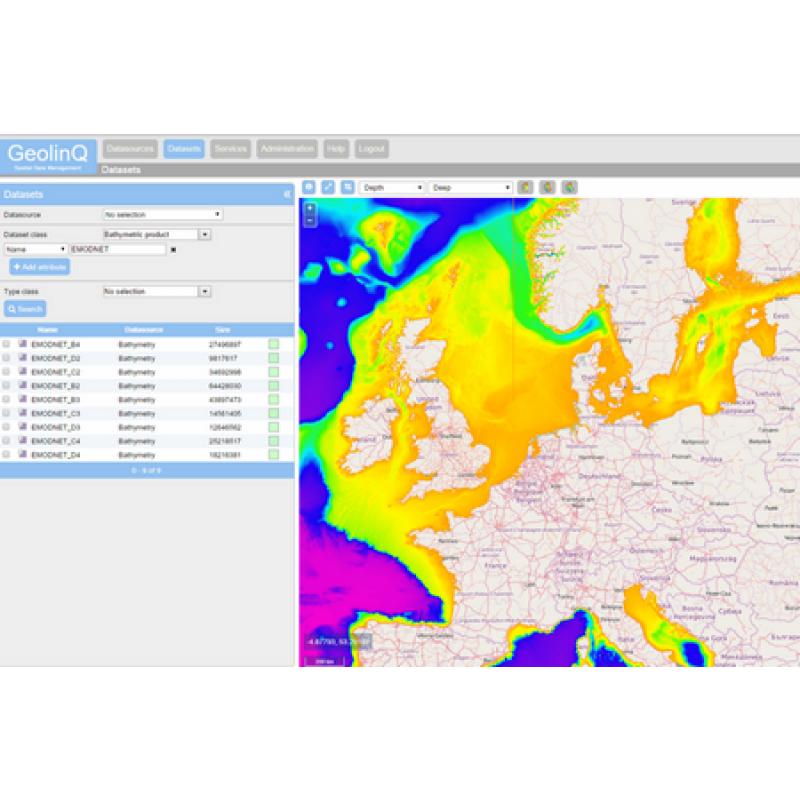
Task: Open the Type class combo box
Action: pyautogui.click(x=205, y=291)
